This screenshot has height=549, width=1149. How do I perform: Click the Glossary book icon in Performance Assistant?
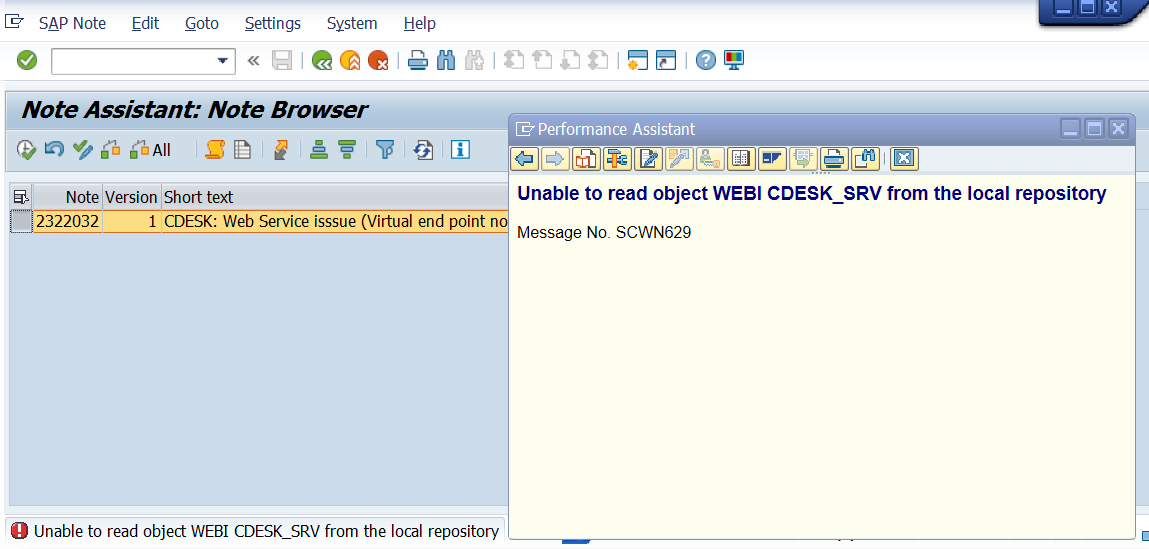(x=741, y=158)
